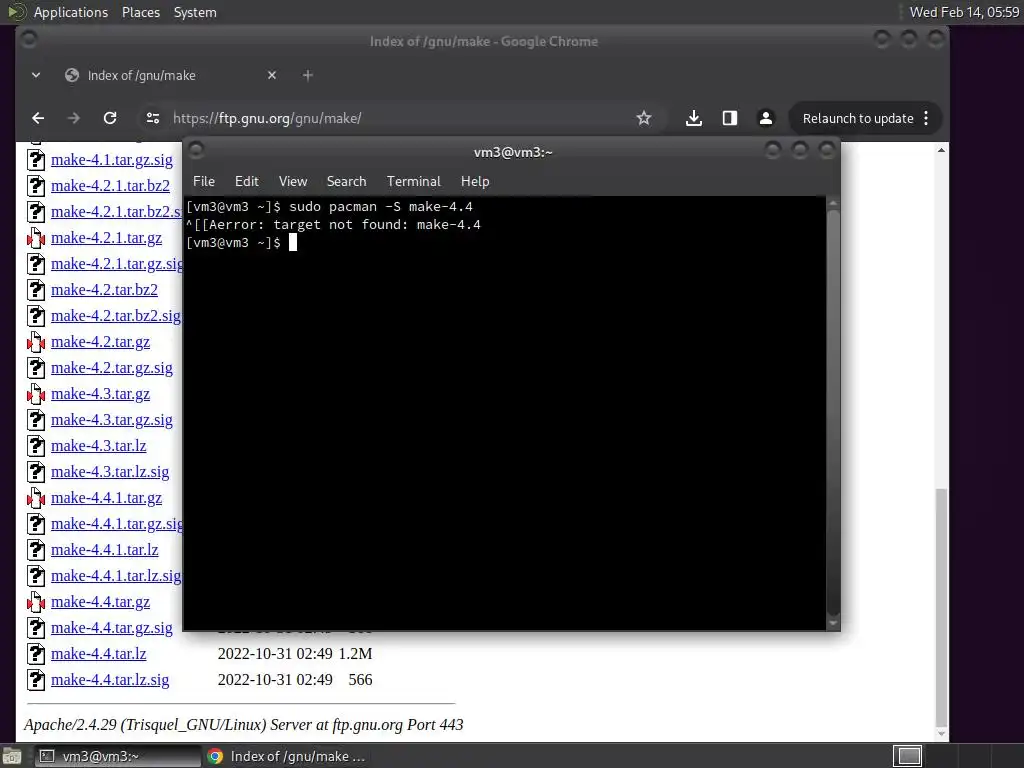Click the Applications menu logo icon
Viewport: 1024px width, 768px height.
point(16,12)
